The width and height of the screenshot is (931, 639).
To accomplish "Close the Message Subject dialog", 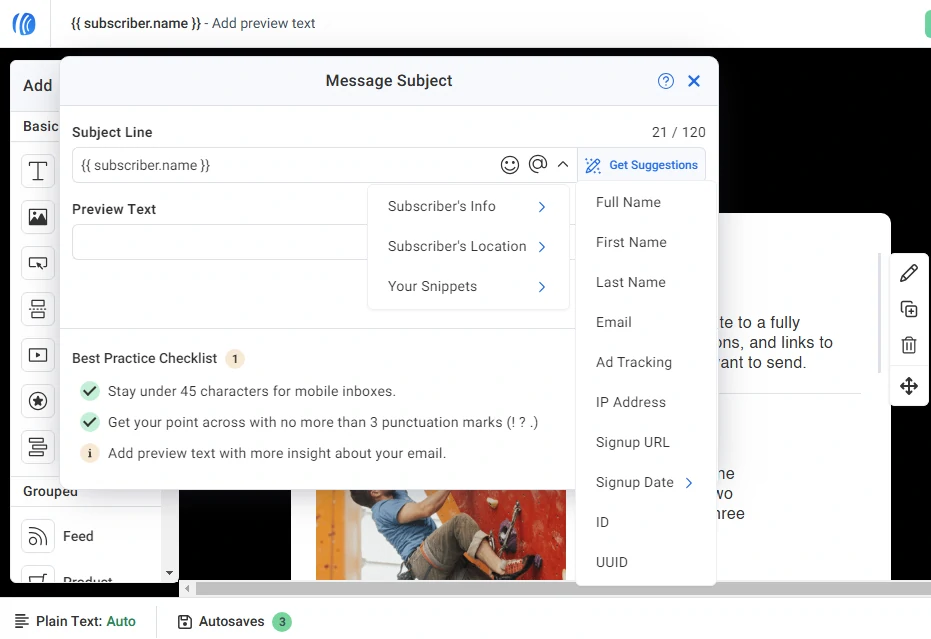I will click(x=694, y=81).
